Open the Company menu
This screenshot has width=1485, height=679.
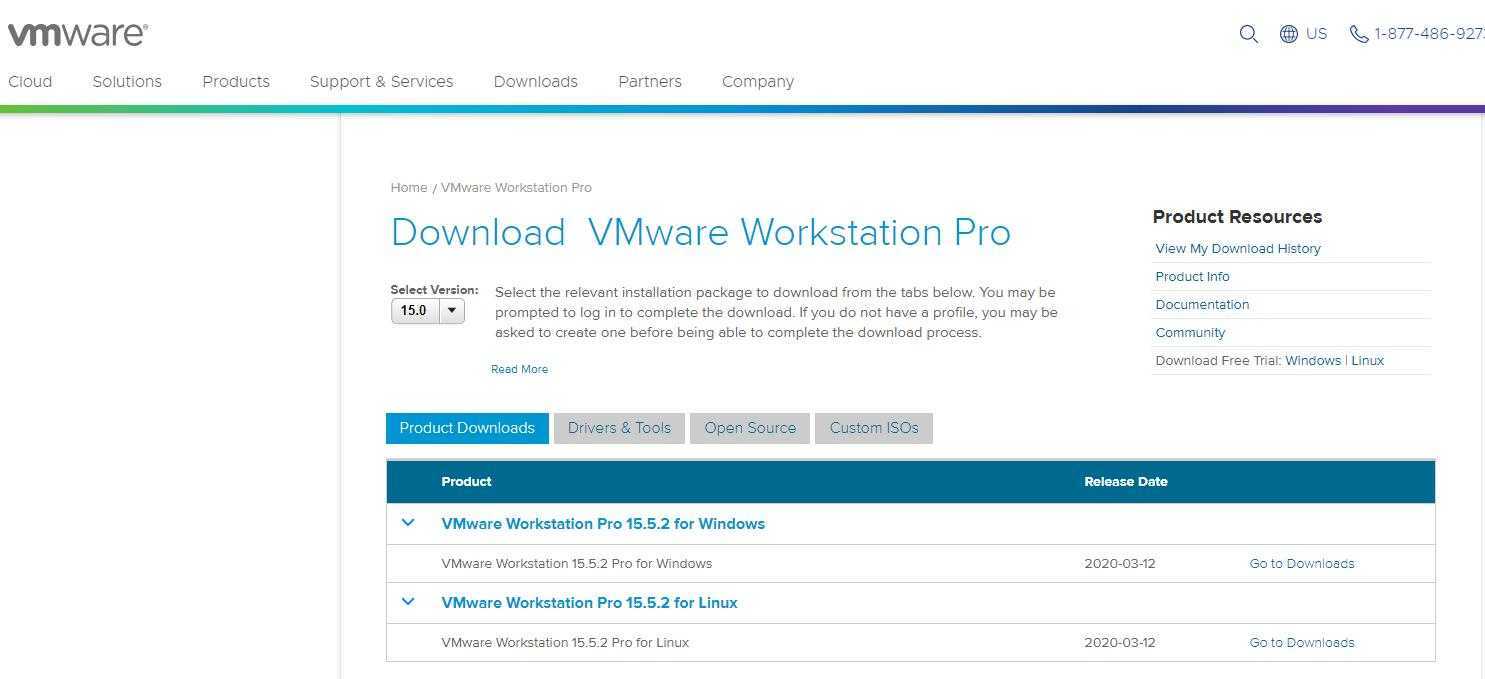[758, 82]
